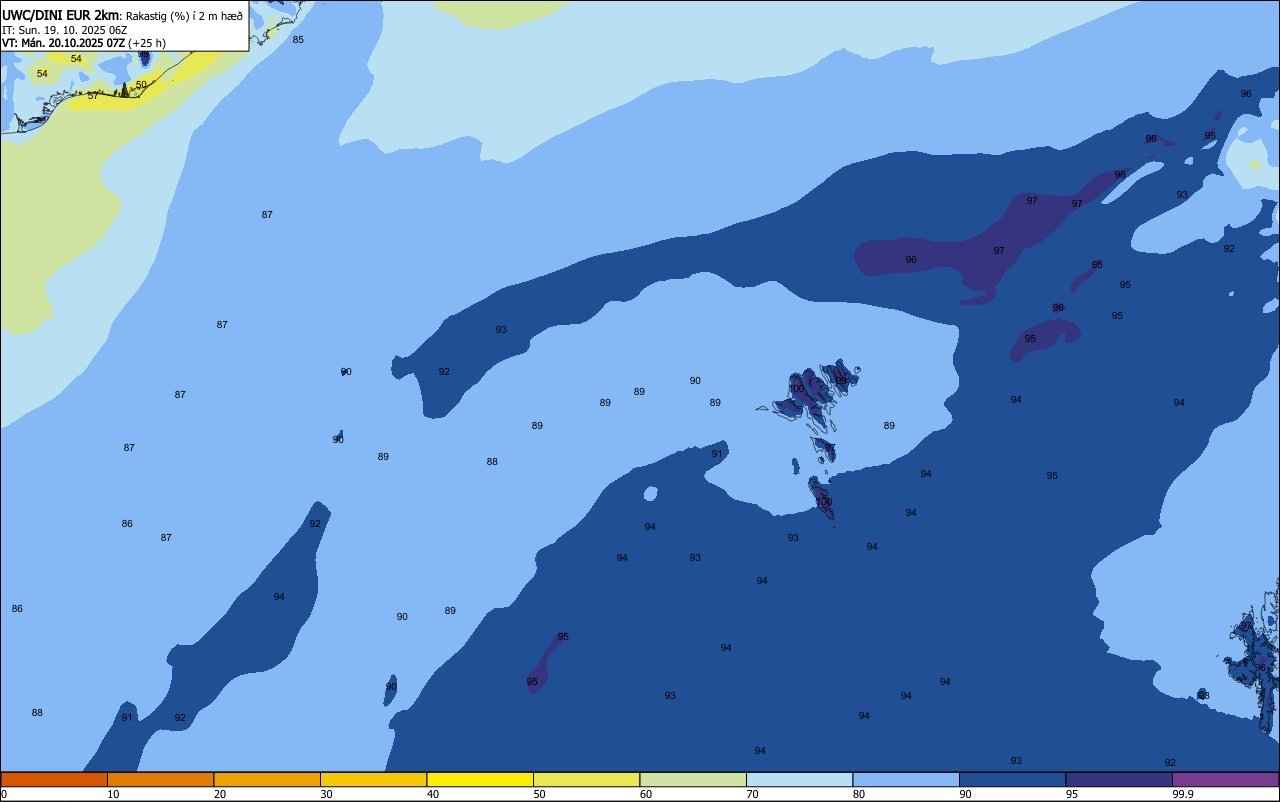Select the 'VT: Mán. 20.10.2025 07Z' valid time
The width and height of the screenshot is (1280, 802).
[x=63, y=43]
